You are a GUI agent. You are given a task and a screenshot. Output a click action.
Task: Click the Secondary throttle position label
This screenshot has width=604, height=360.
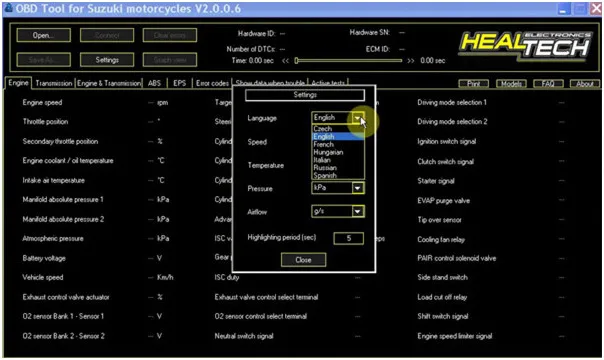(60, 141)
